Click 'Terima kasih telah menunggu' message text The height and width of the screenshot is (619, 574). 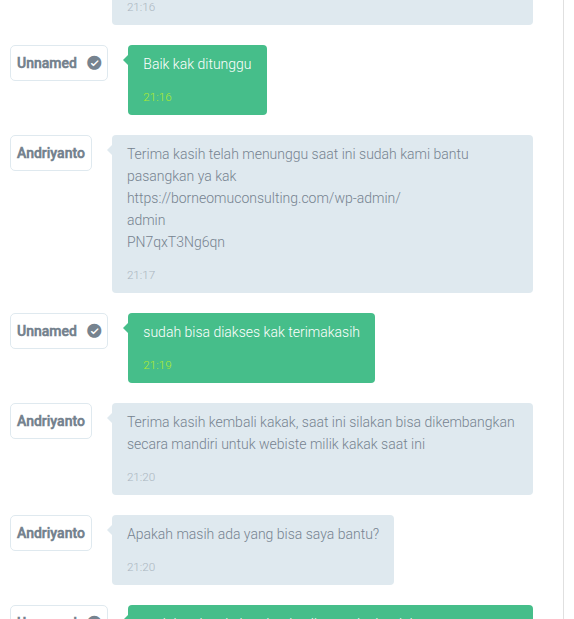pos(298,165)
